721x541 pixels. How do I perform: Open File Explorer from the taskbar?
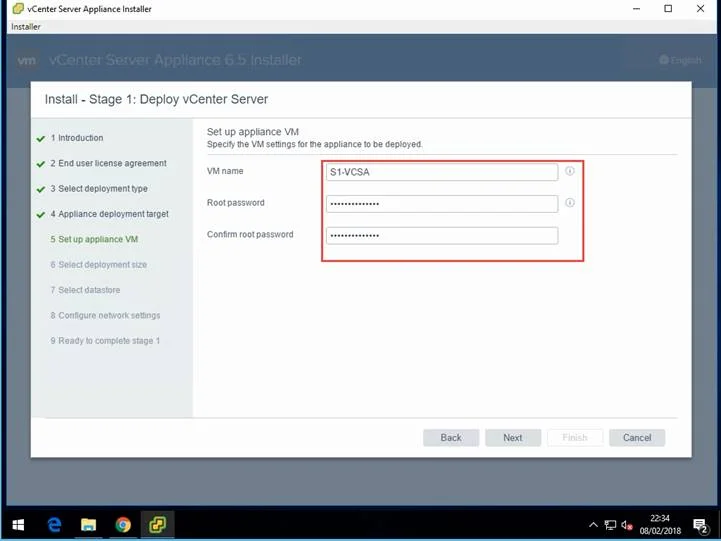(x=88, y=524)
